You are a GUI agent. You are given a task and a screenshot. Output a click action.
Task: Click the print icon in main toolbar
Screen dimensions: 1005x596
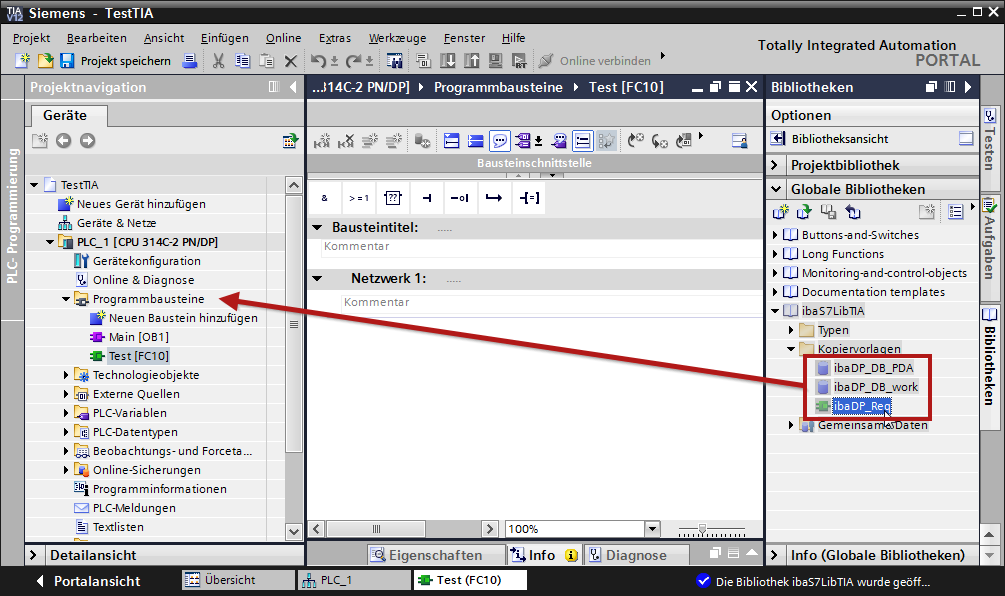click(x=189, y=61)
